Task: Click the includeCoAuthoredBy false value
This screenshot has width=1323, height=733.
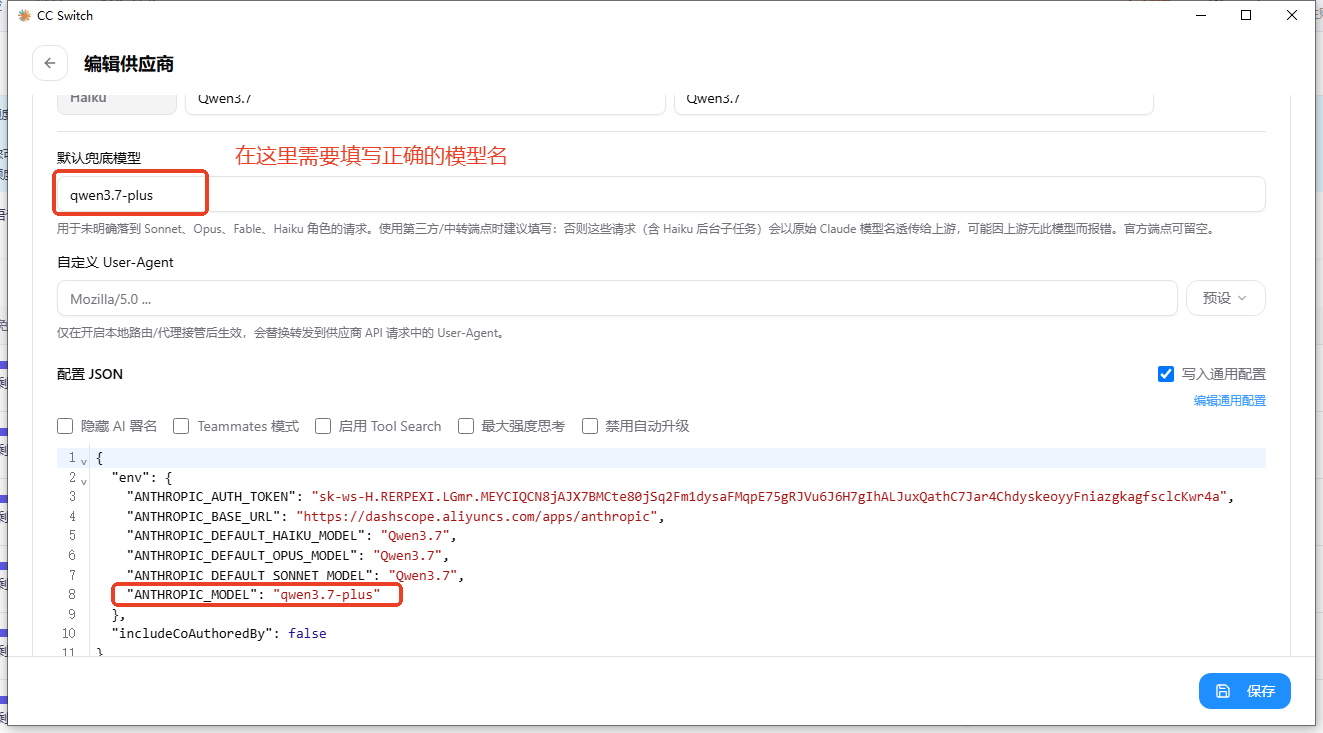Action: pyautogui.click(x=307, y=634)
